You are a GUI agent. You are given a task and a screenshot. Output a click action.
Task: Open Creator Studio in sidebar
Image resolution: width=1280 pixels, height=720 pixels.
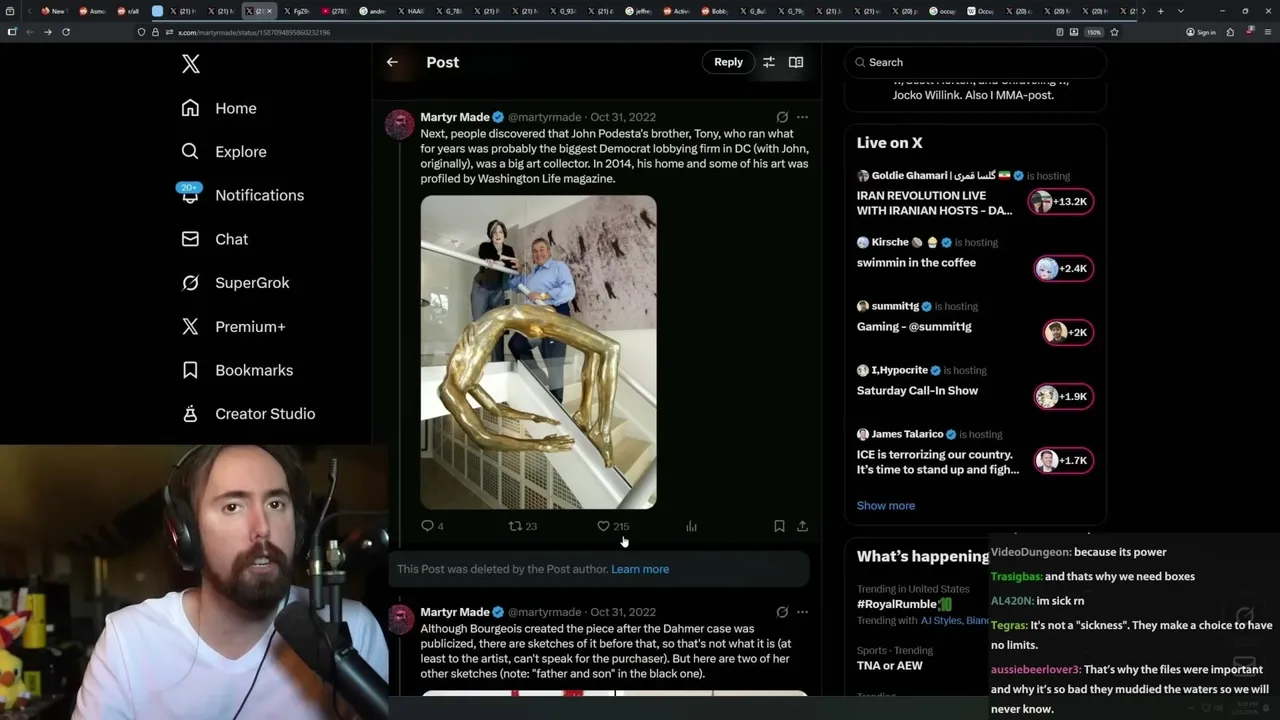click(x=248, y=414)
